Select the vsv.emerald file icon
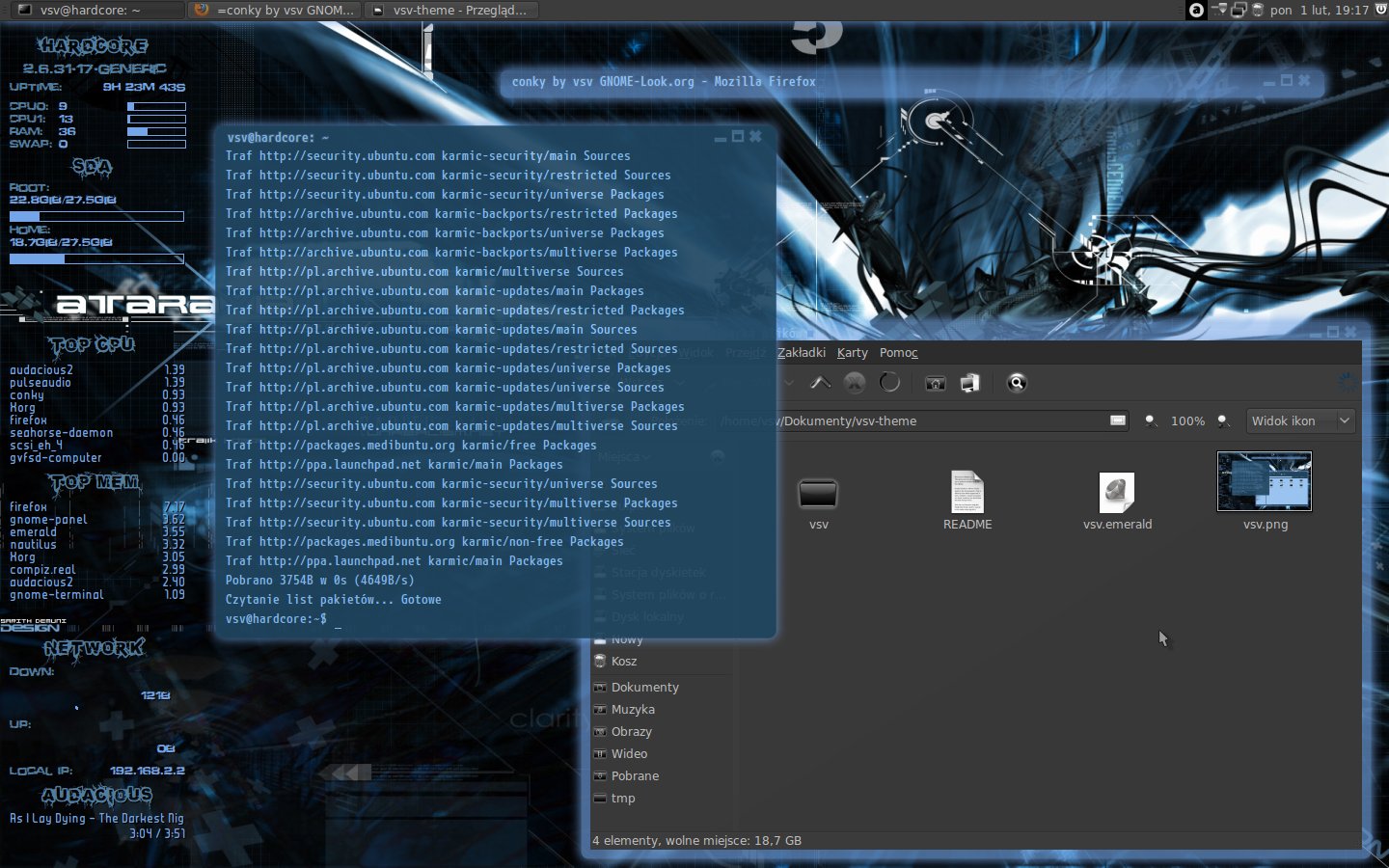This screenshot has height=868, width=1389. point(1117,493)
